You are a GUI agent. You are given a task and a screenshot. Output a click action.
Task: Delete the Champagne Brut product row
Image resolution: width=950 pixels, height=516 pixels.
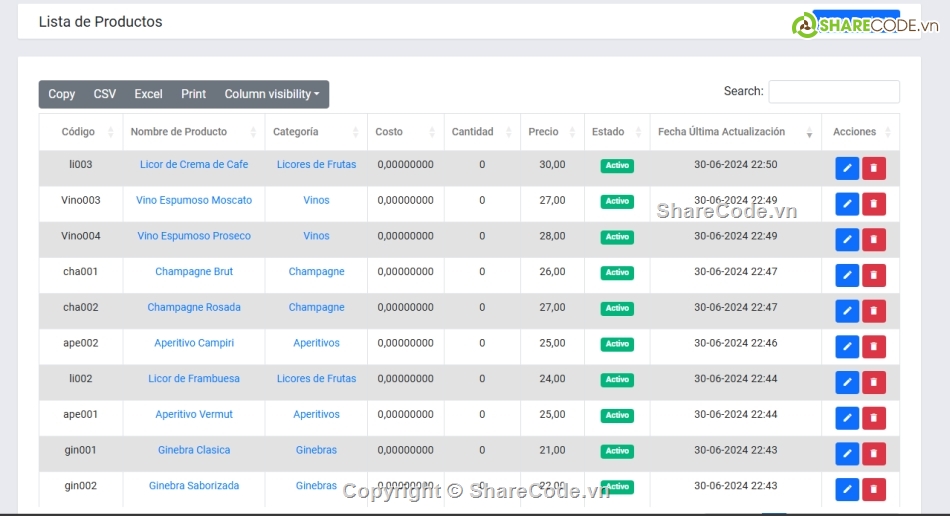tap(874, 275)
